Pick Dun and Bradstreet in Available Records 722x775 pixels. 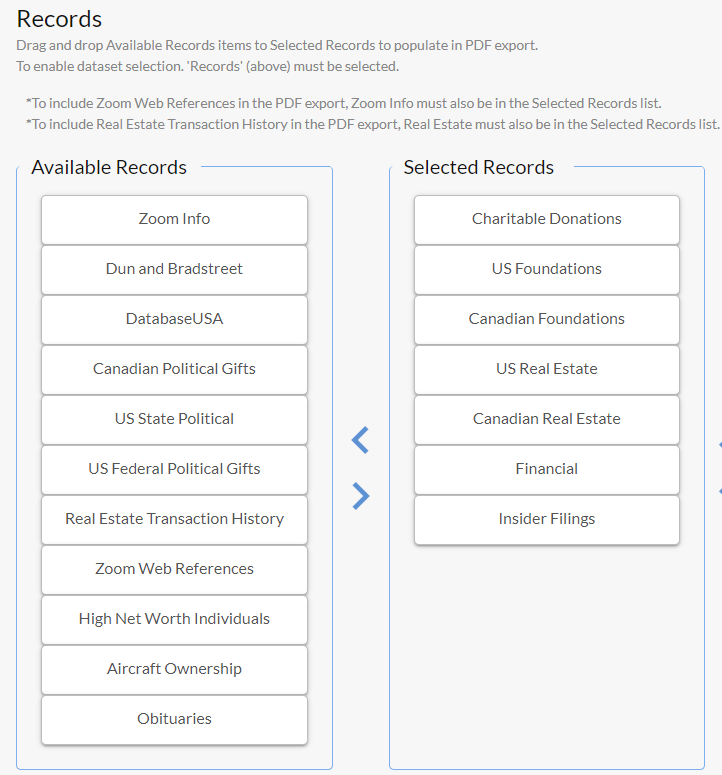point(174,269)
